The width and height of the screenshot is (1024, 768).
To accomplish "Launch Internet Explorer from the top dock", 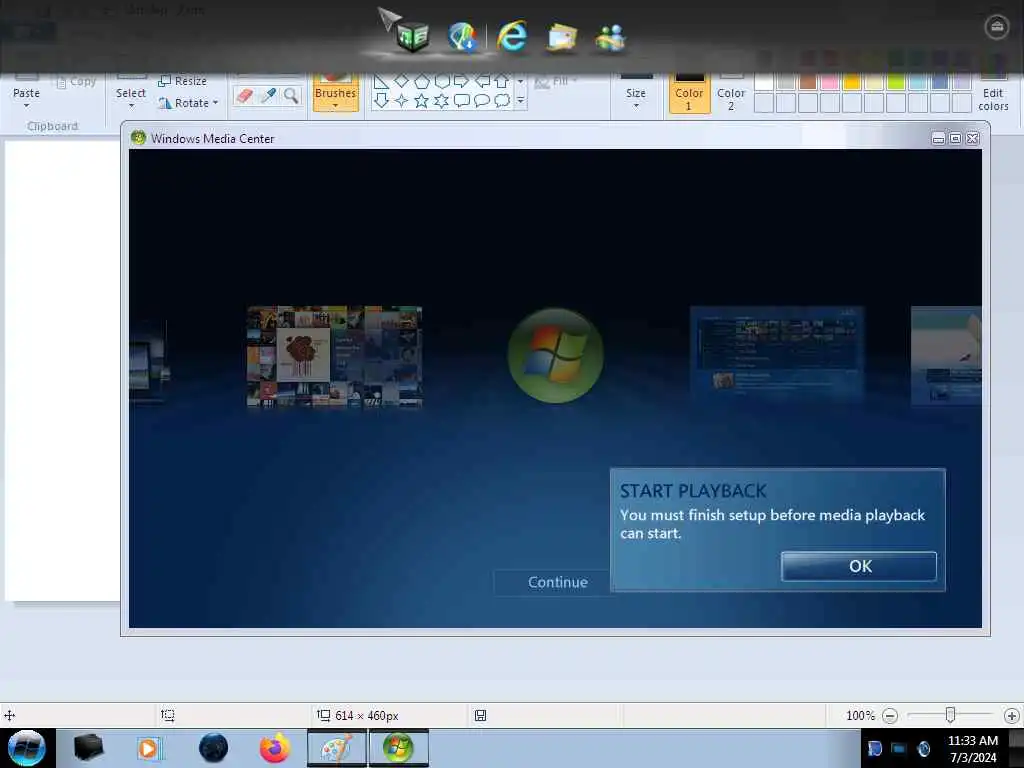I will coord(512,36).
